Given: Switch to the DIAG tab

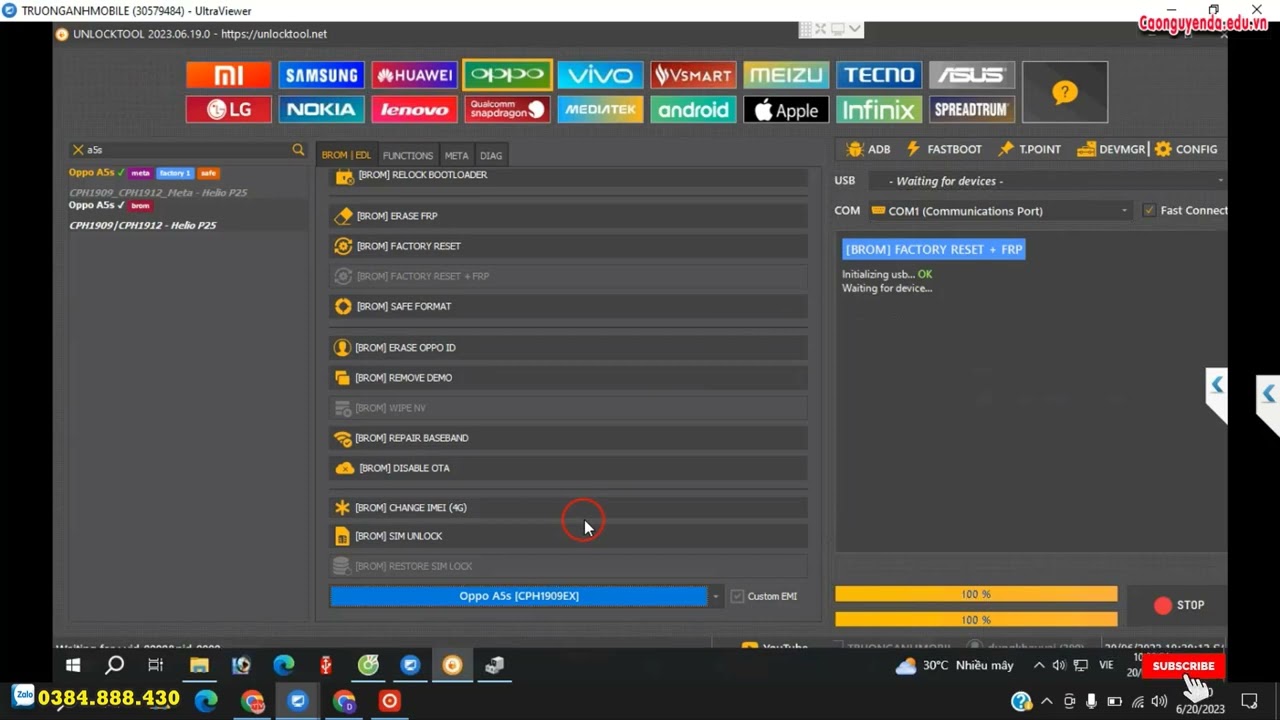Looking at the screenshot, I should pyautogui.click(x=491, y=155).
